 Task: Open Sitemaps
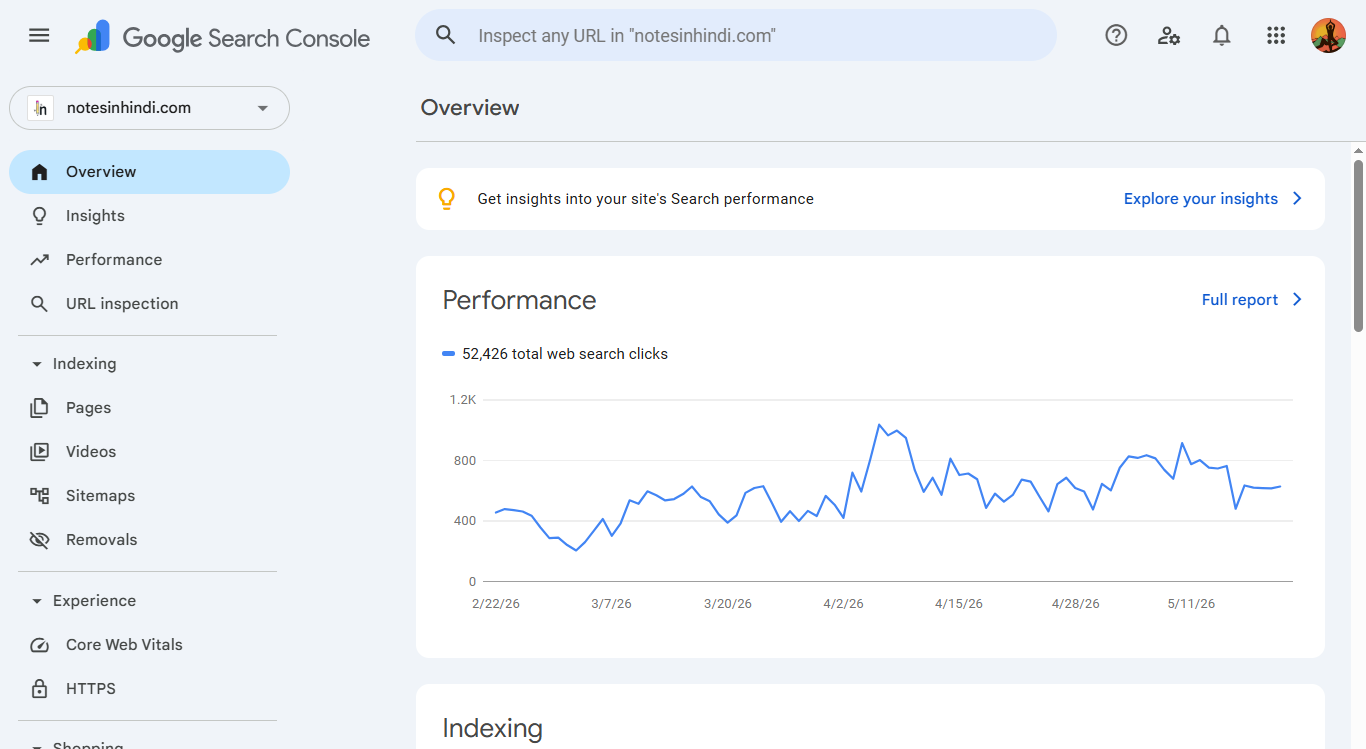149,496
